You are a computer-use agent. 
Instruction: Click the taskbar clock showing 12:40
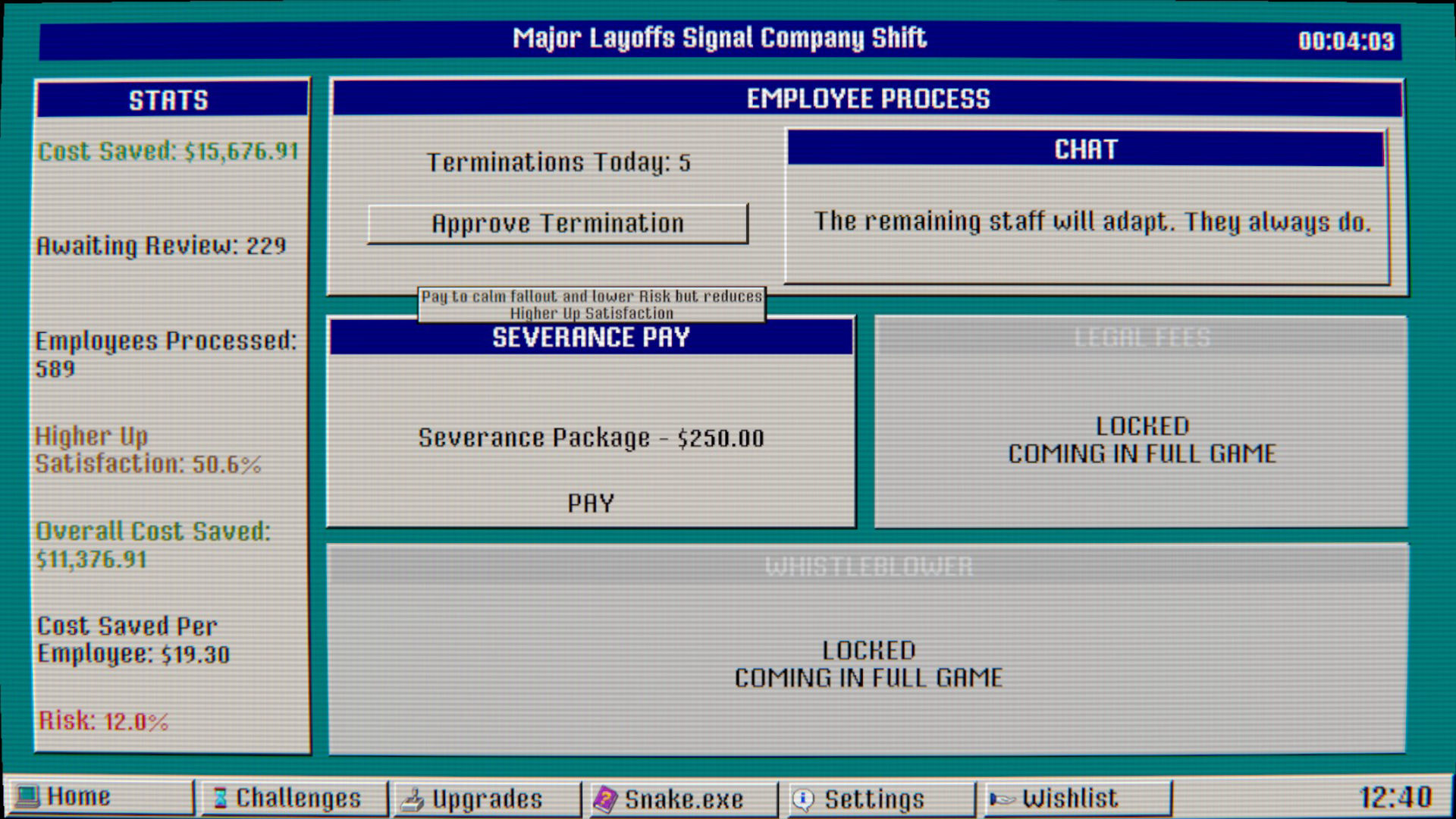1395,798
